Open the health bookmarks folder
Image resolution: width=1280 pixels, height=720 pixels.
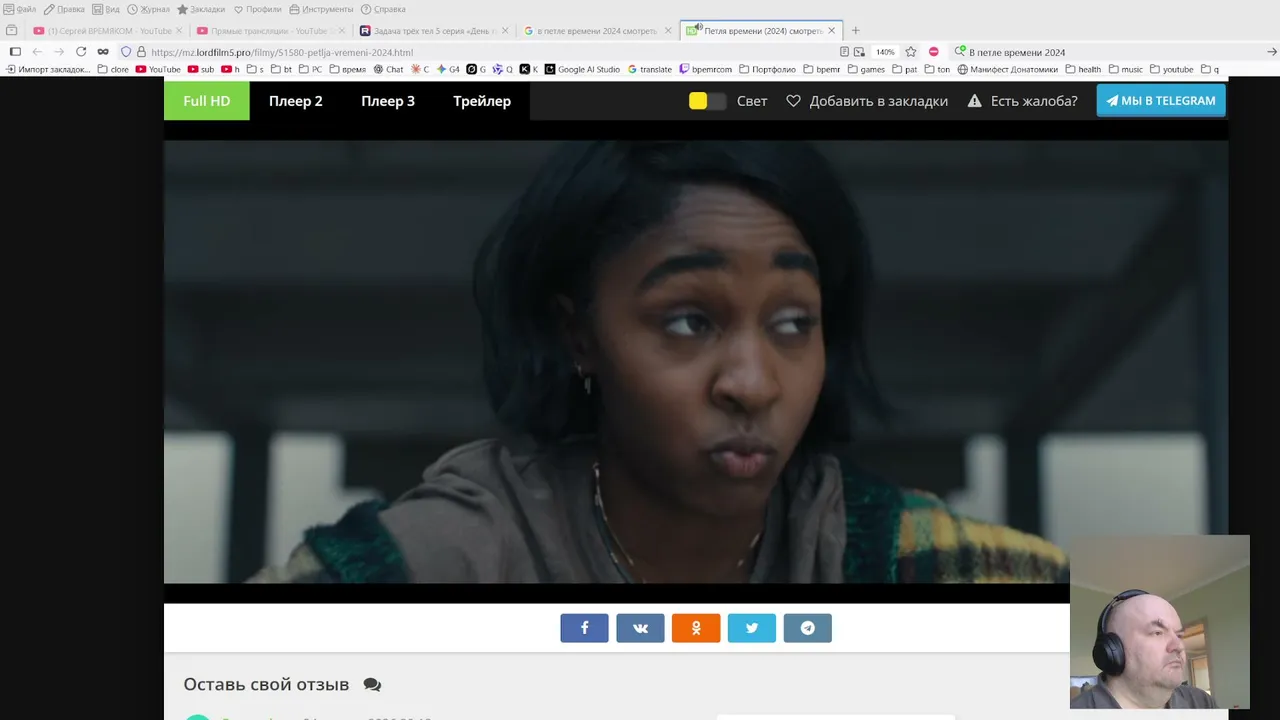pos(1083,70)
